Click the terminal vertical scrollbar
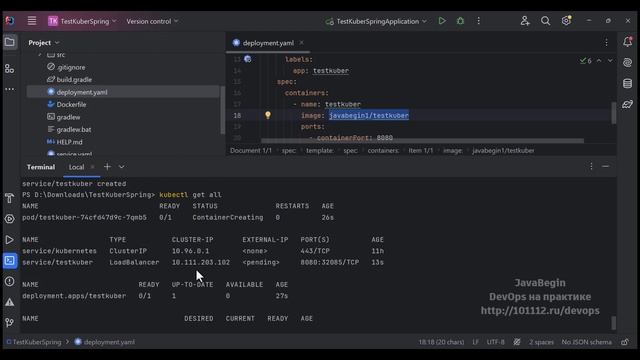Viewport: 640px width, 360px height. tap(613, 322)
